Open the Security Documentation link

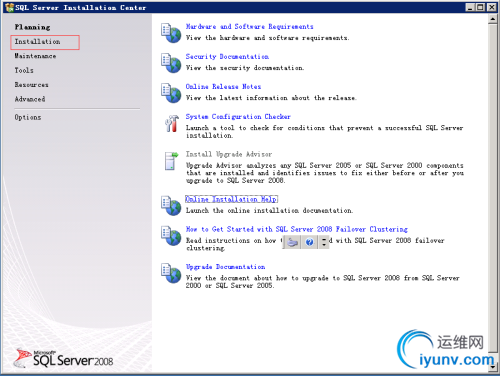click(x=227, y=57)
